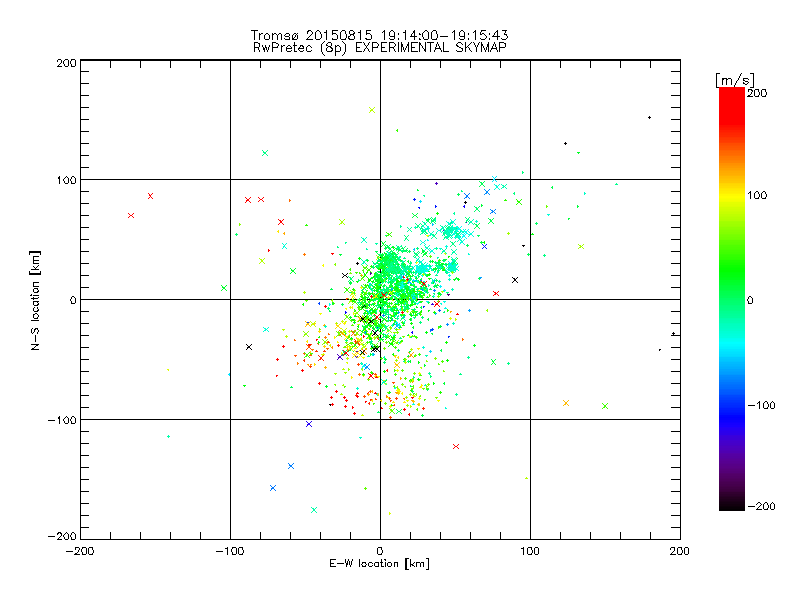Select the black bottom of the velocity colorbar
This screenshot has height=600, width=800.
tap(732, 503)
